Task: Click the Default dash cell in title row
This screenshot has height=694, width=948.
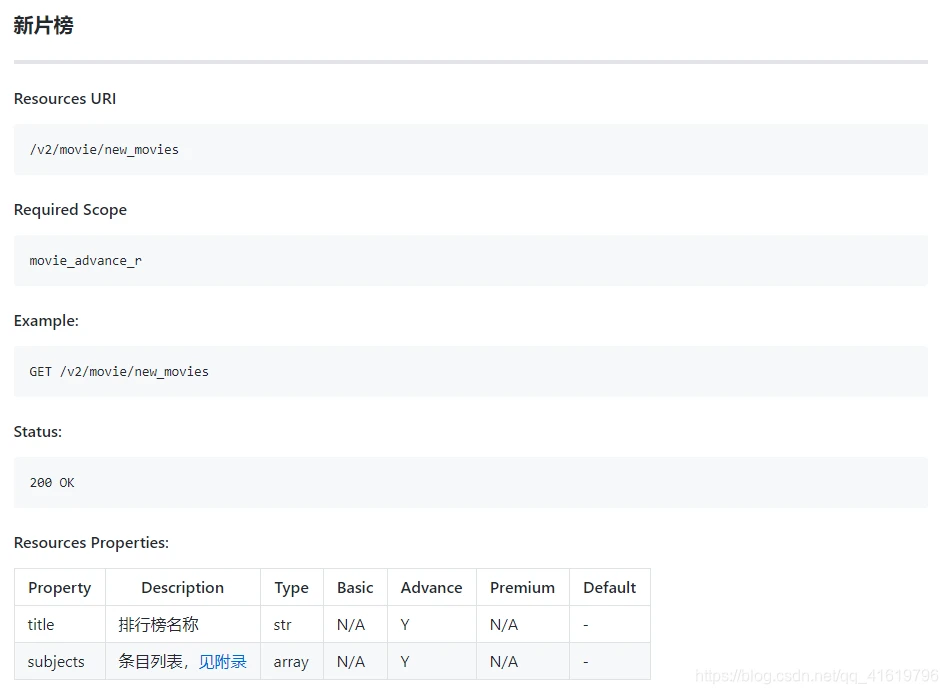Action: (609, 624)
